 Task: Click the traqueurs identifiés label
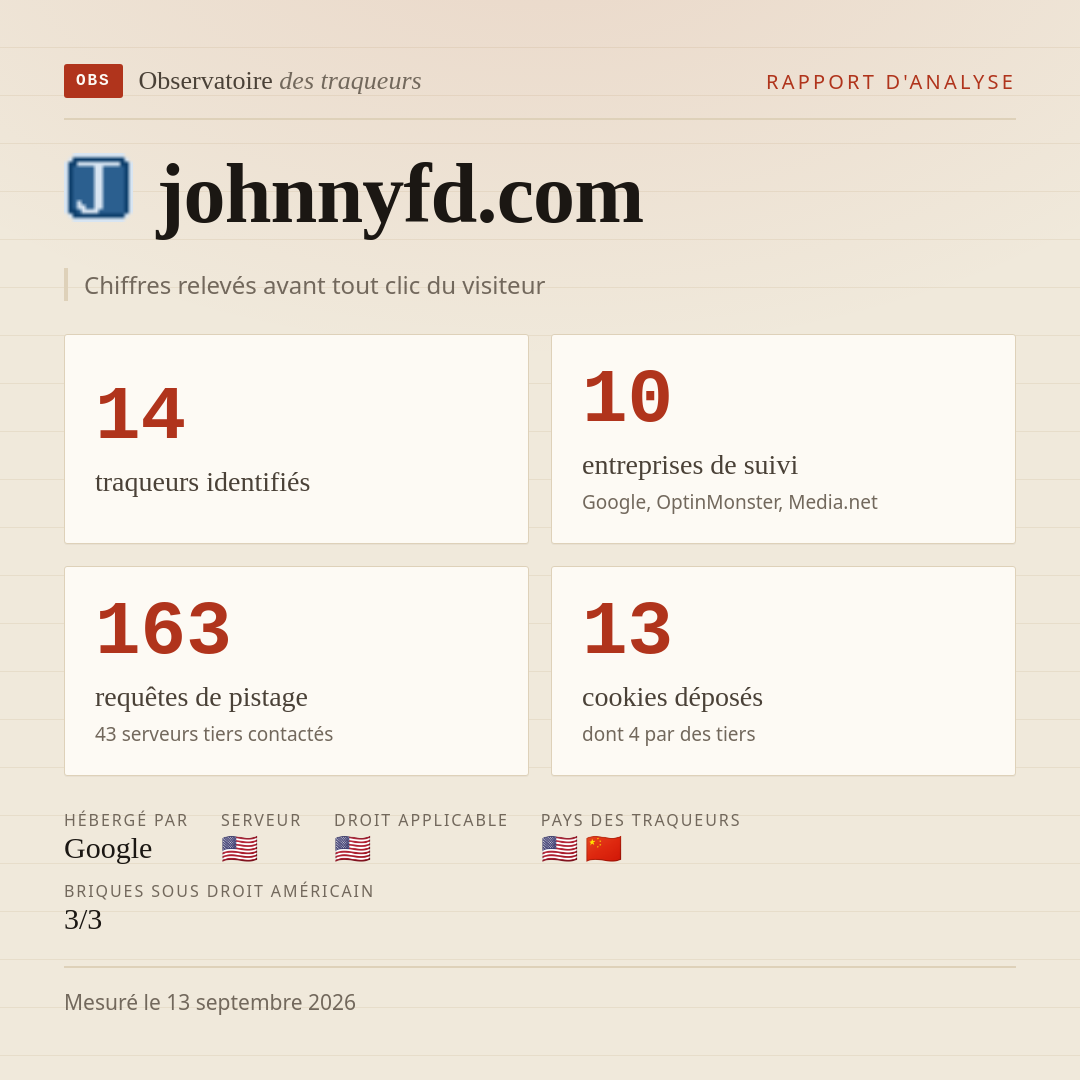tap(202, 481)
